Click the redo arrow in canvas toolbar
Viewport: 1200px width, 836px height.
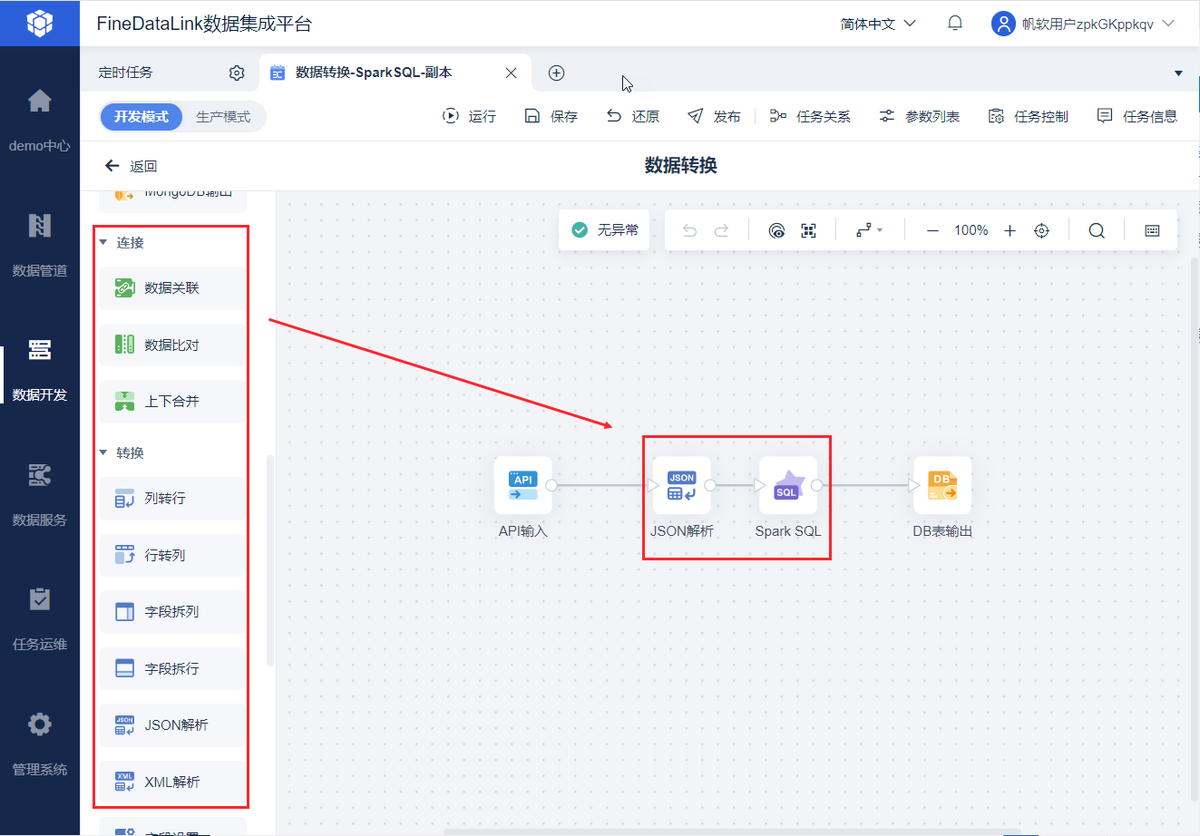tap(721, 231)
